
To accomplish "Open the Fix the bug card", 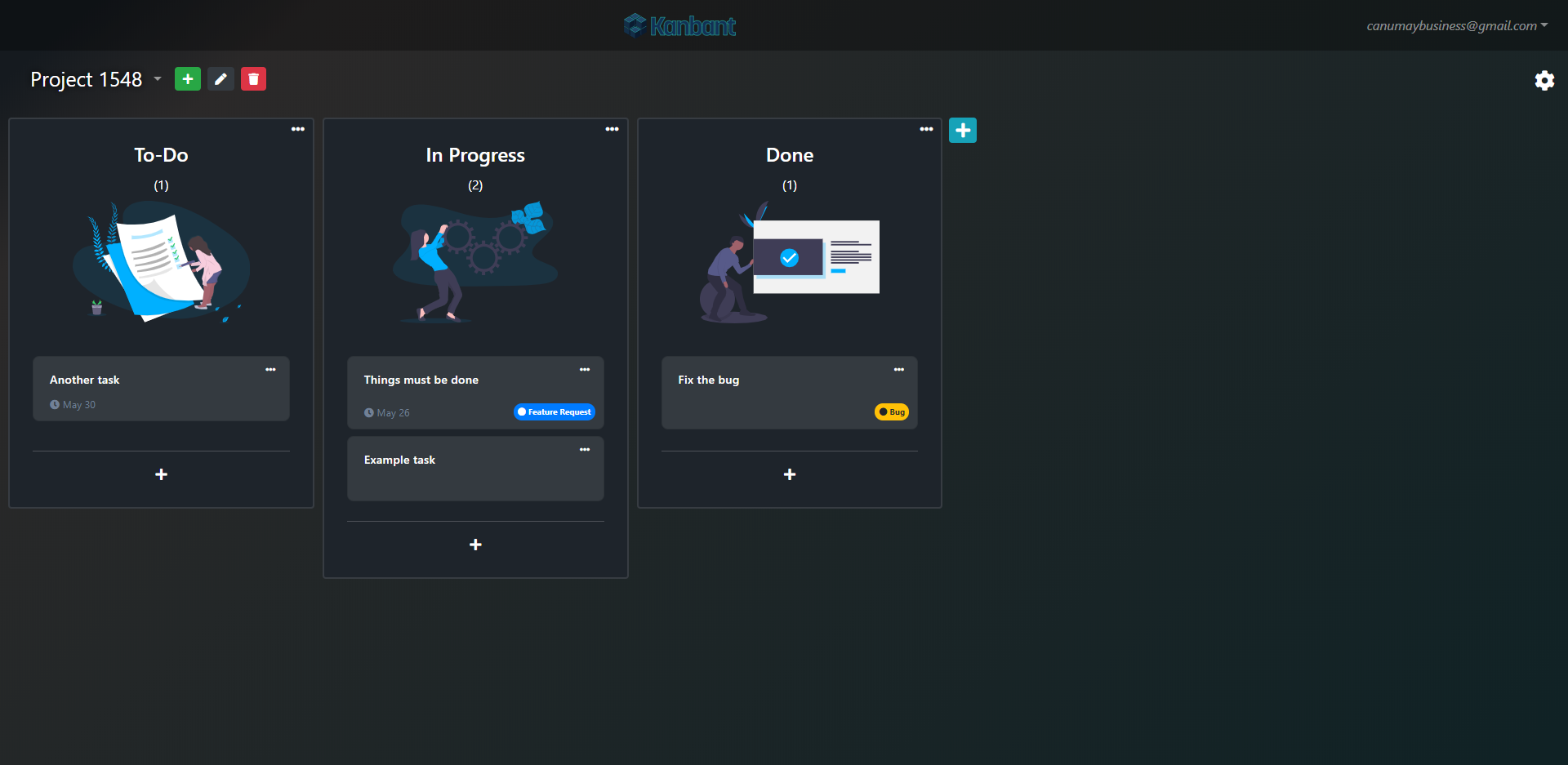I will point(790,393).
